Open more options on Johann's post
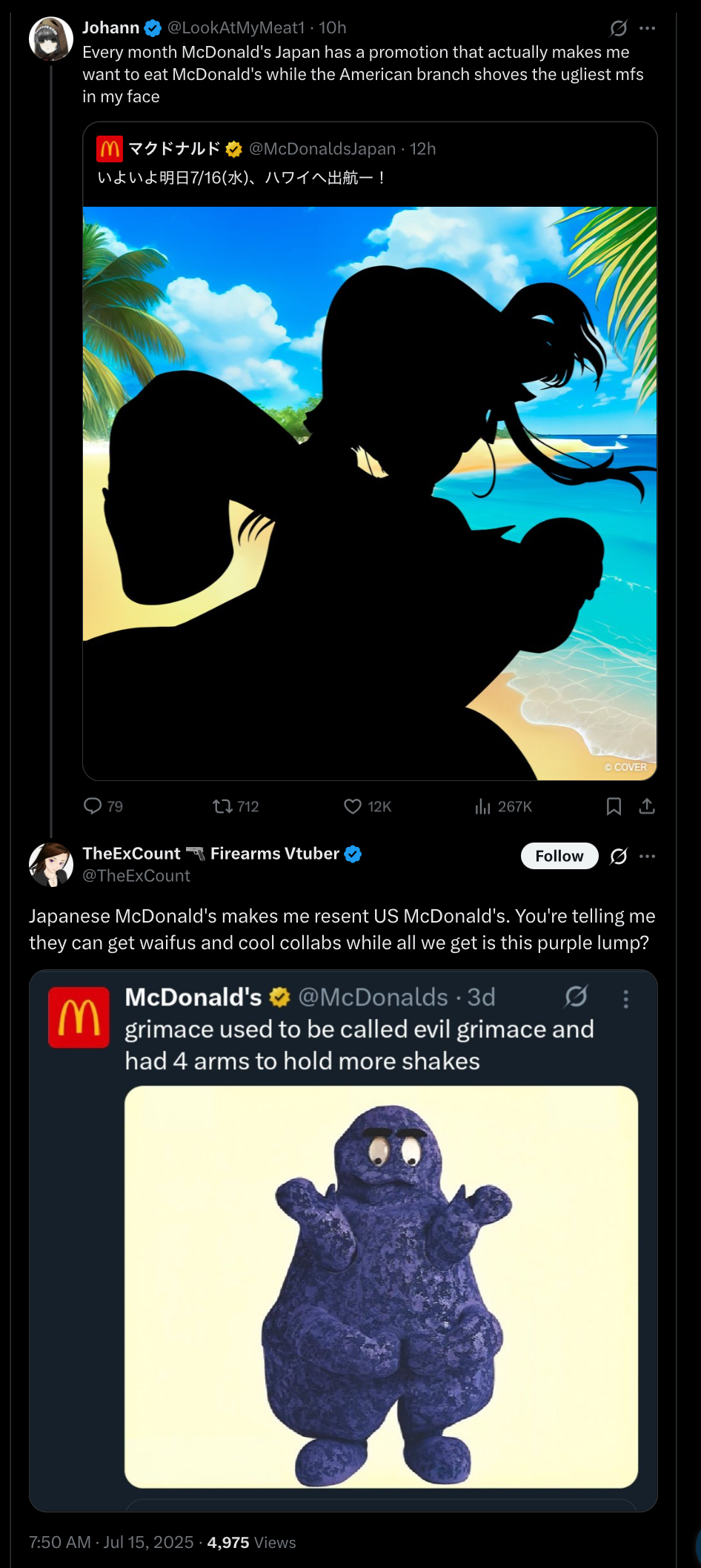The image size is (701, 1568). [x=647, y=28]
